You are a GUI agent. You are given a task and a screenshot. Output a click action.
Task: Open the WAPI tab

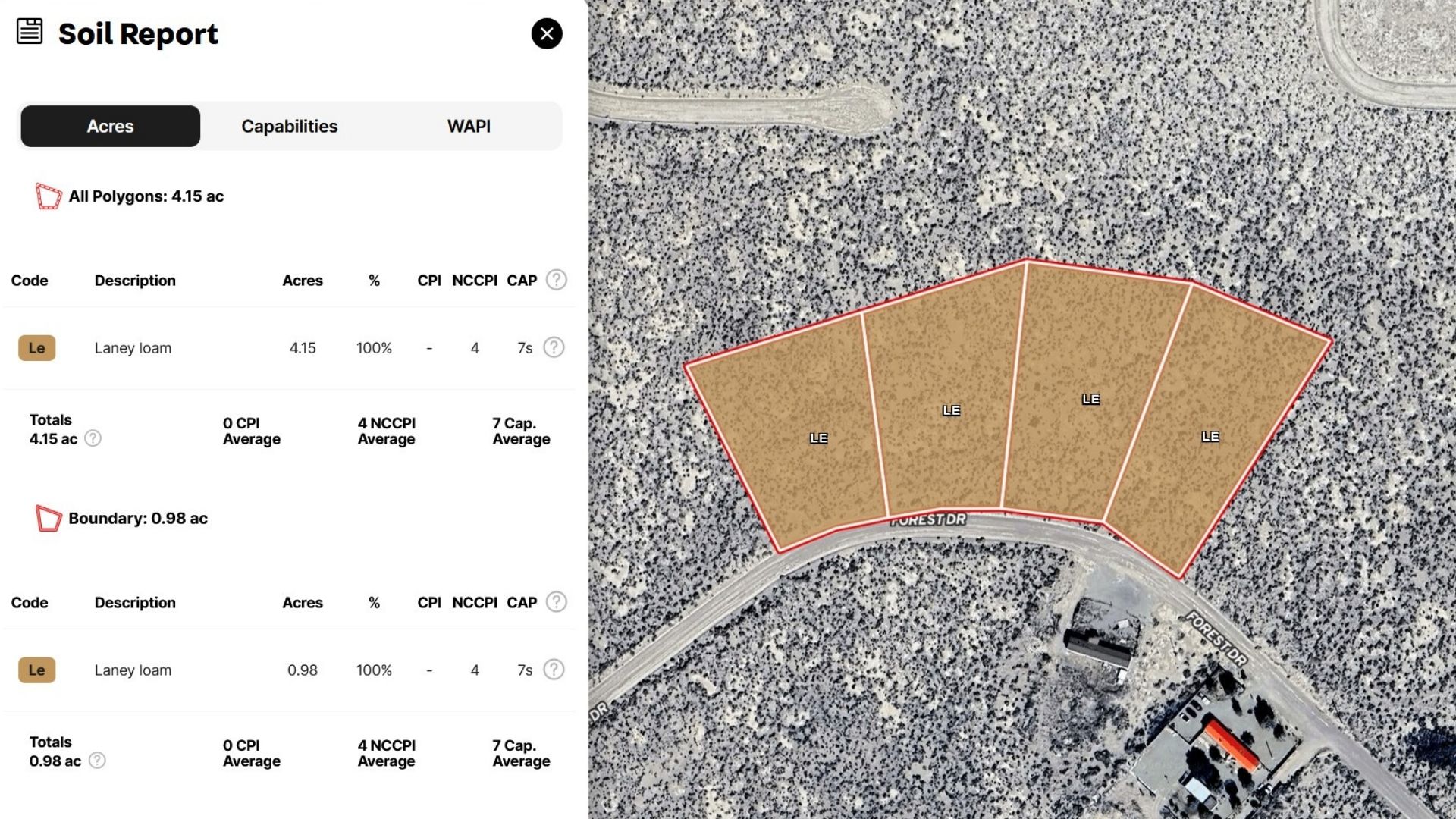point(469,126)
